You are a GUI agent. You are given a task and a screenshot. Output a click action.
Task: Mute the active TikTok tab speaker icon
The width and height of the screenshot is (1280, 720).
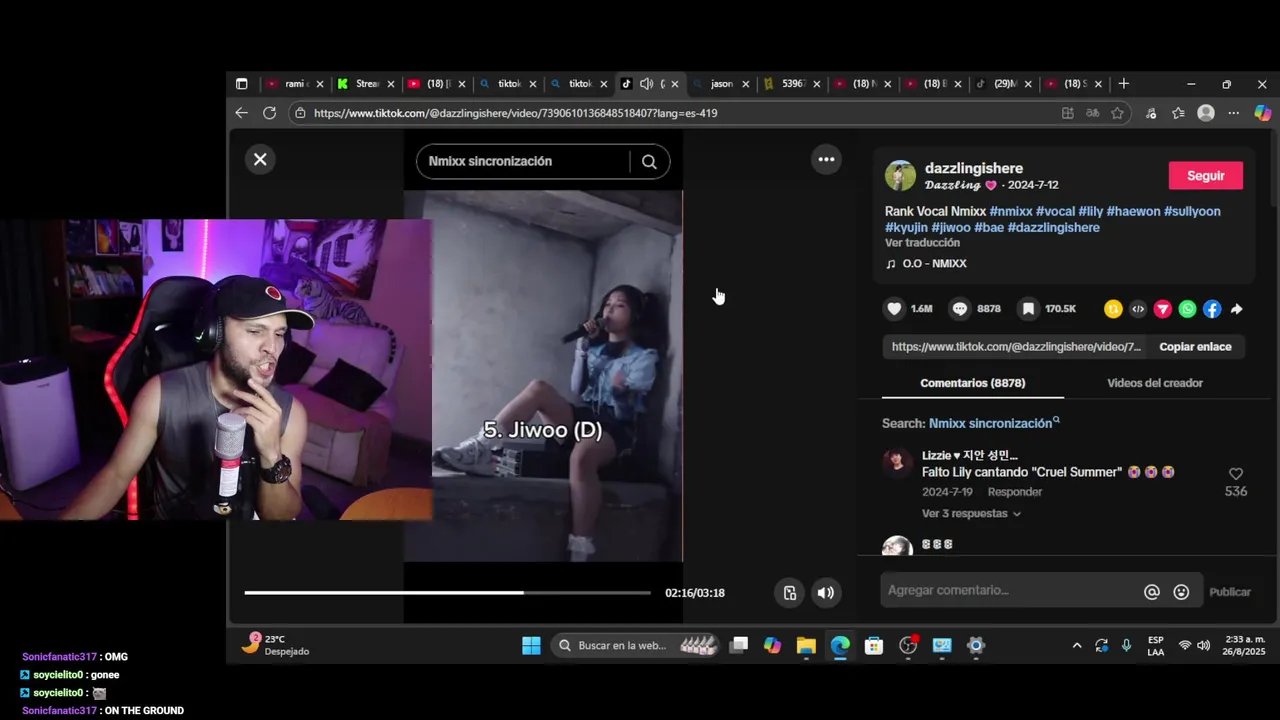tap(646, 84)
